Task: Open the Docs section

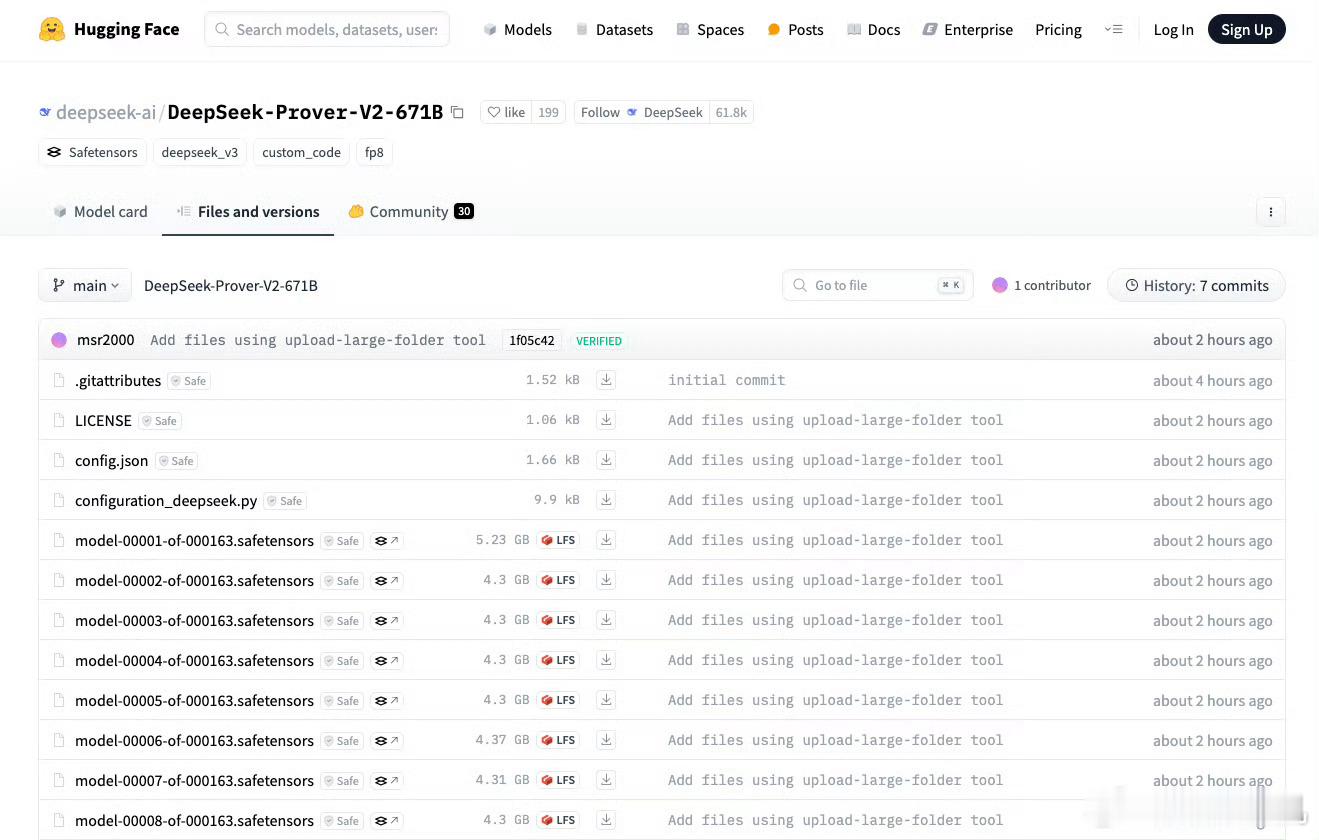Action: pos(873,30)
